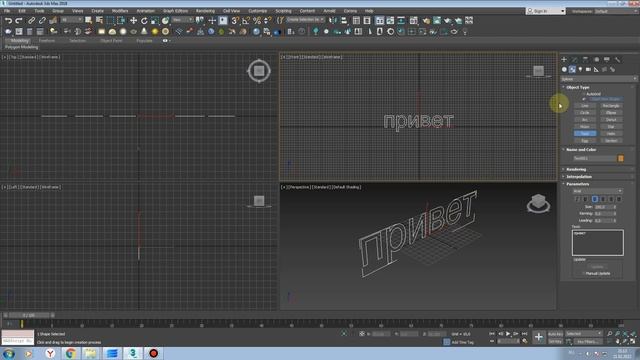
Task: Open Select by Name dialog
Action: coord(99,20)
